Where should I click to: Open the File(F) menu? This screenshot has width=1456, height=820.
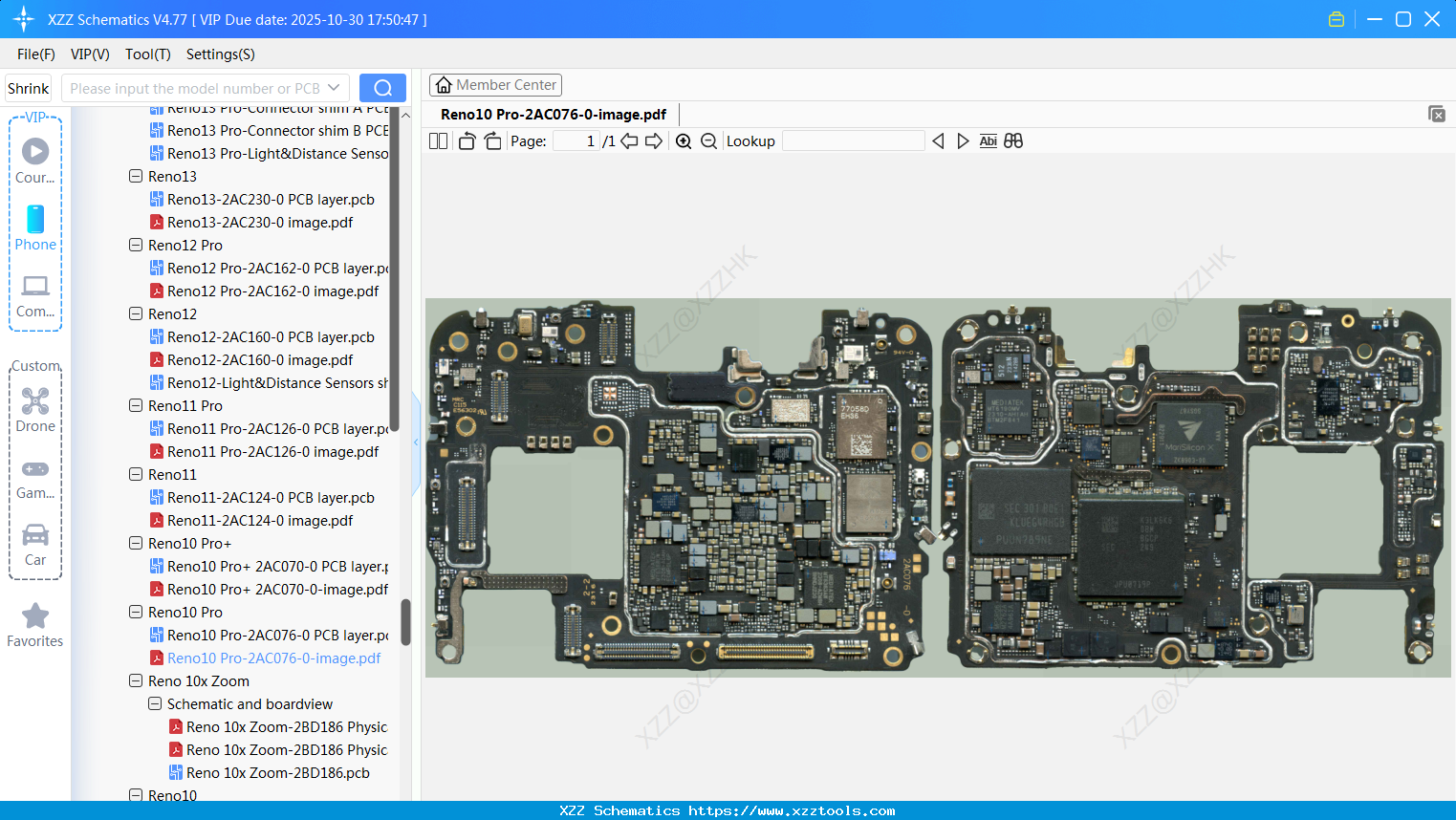pos(35,54)
